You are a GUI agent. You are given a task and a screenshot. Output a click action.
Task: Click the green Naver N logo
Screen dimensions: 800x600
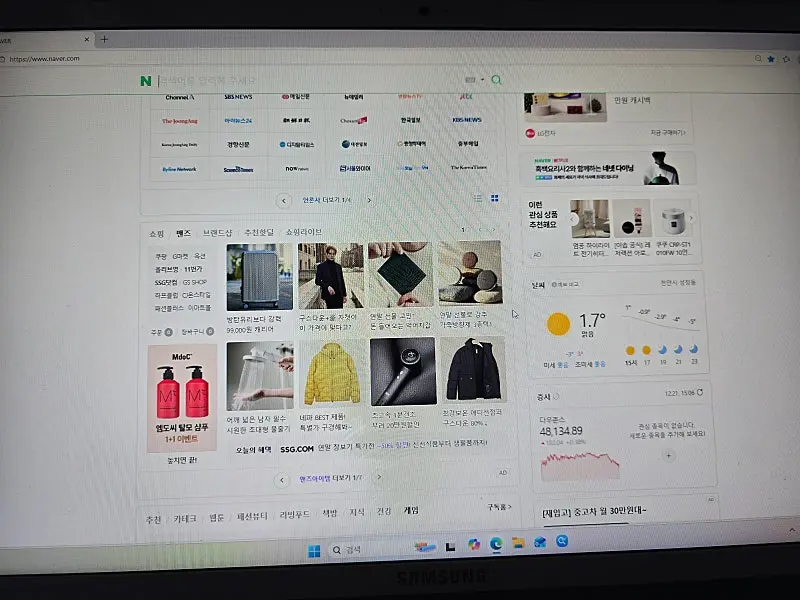pyautogui.click(x=146, y=80)
